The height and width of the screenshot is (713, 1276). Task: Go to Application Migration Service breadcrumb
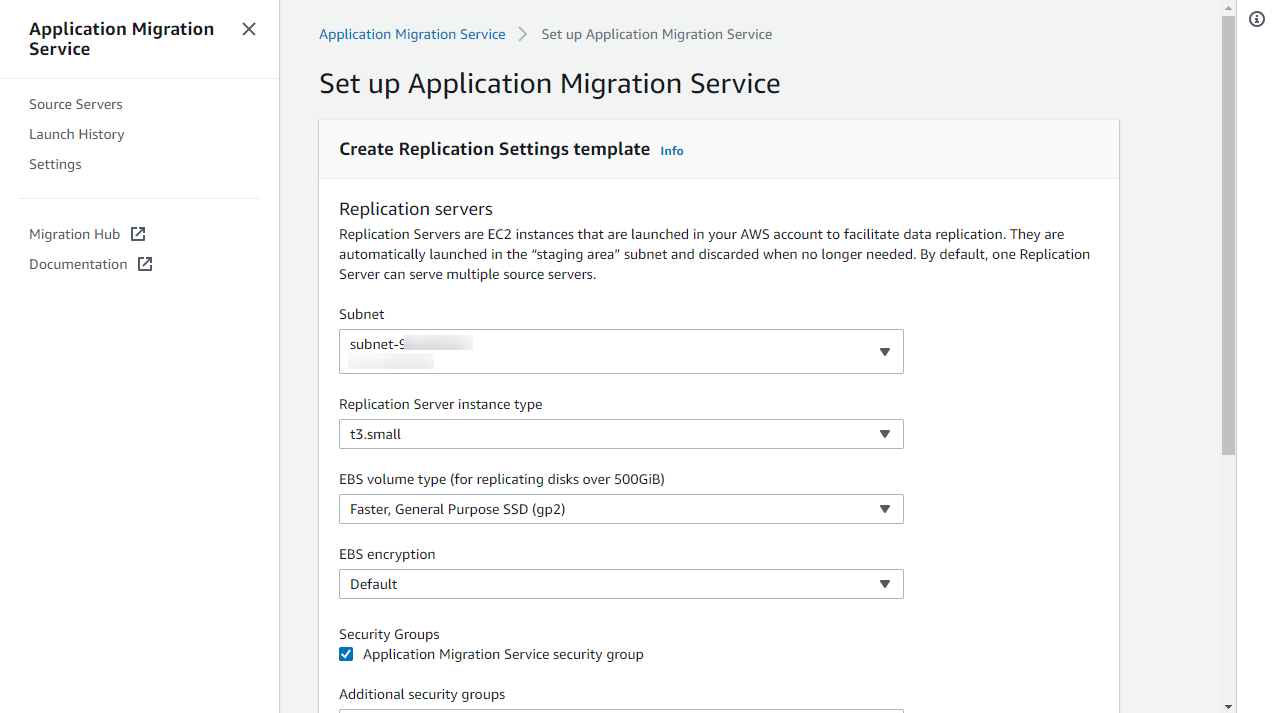412,34
